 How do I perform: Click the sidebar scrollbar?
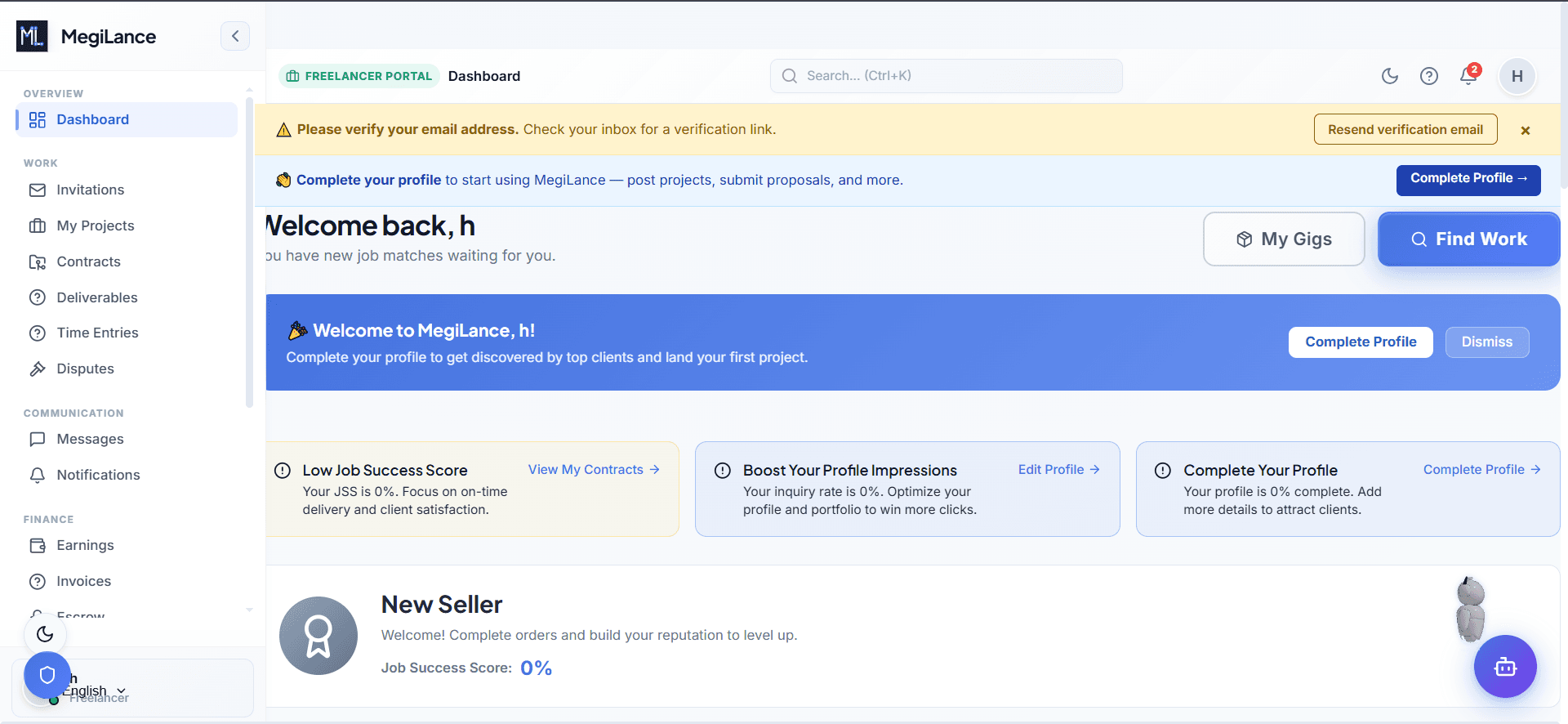tap(249, 252)
